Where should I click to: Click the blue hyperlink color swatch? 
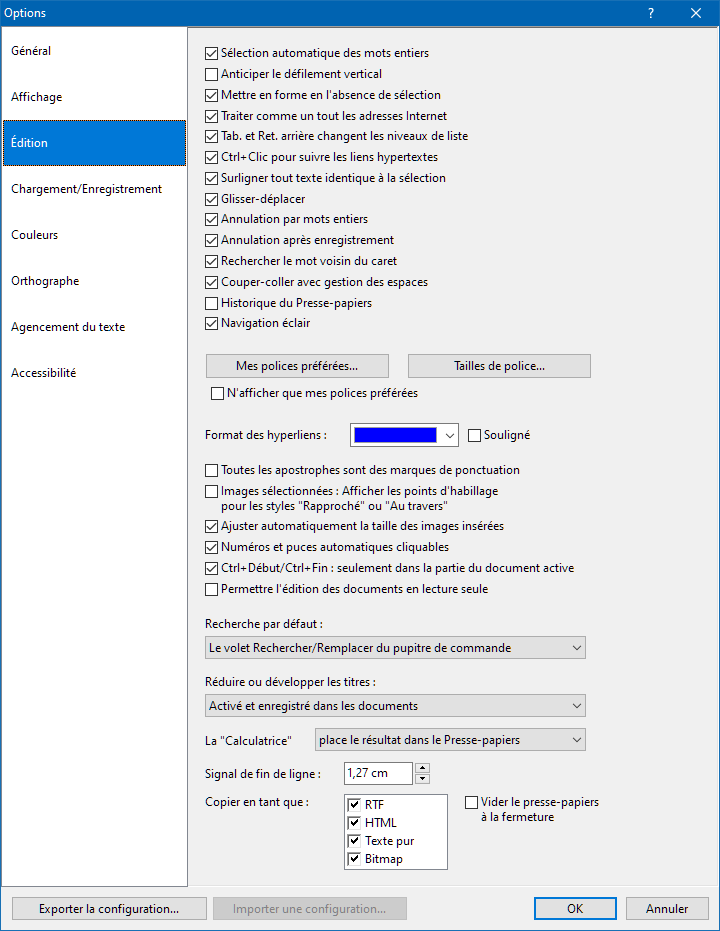pyautogui.click(x=395, y=435)
